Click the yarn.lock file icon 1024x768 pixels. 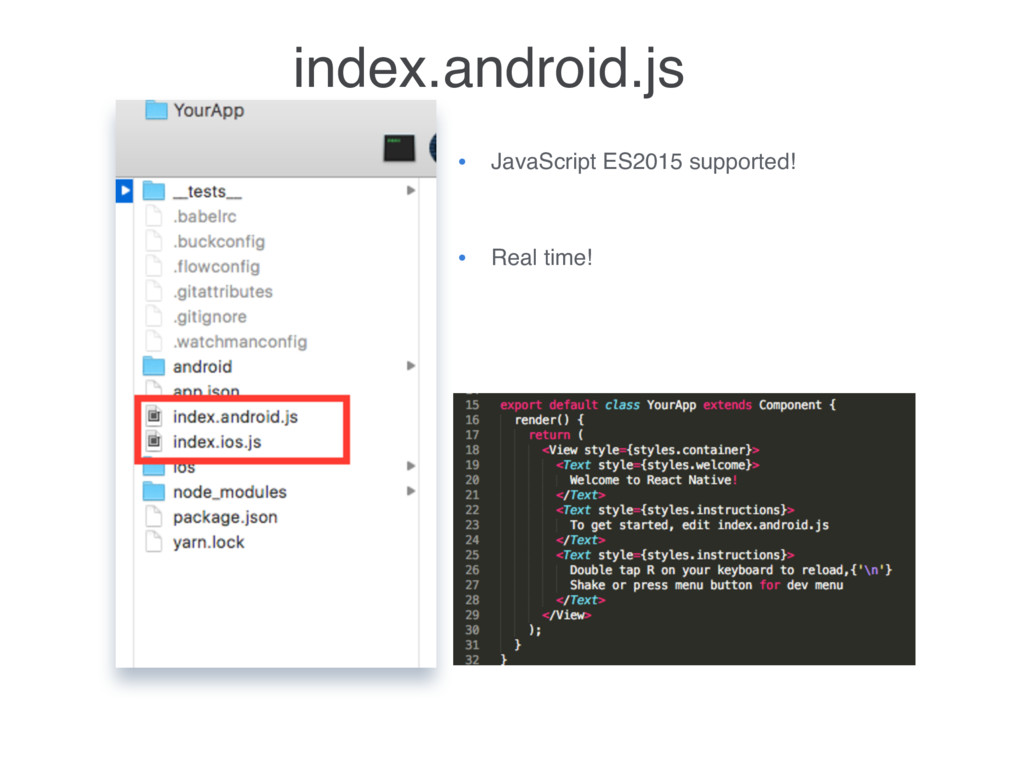pyautogui.click(x=154, y=541)
